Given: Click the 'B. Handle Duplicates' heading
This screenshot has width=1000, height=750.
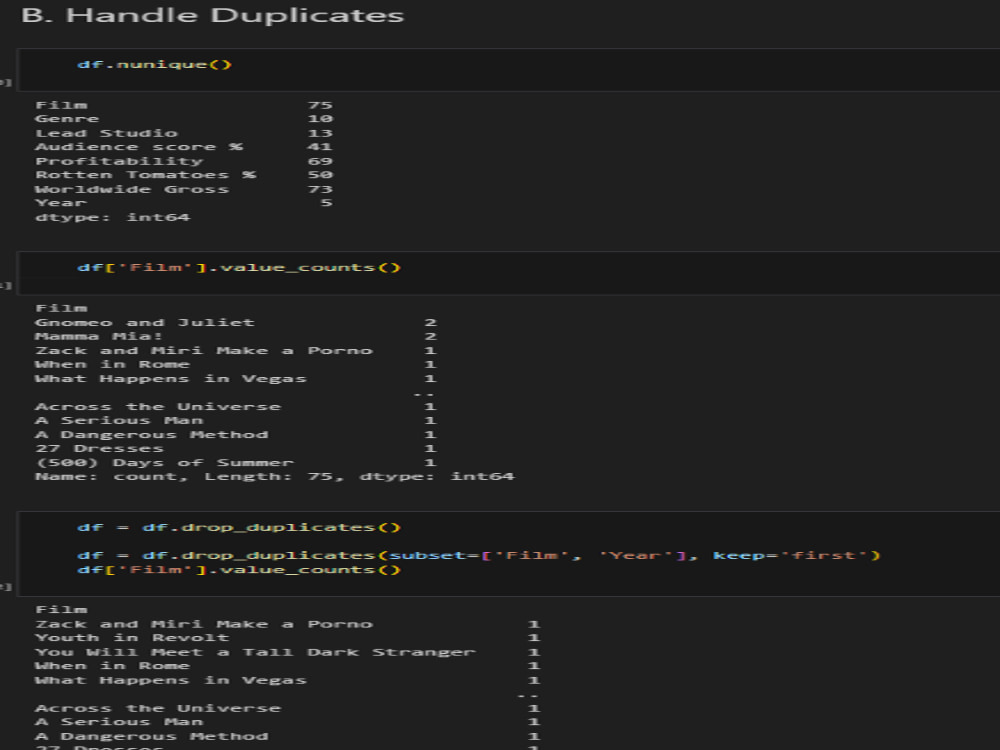Looking at the screenshot, I should (212, 15).
